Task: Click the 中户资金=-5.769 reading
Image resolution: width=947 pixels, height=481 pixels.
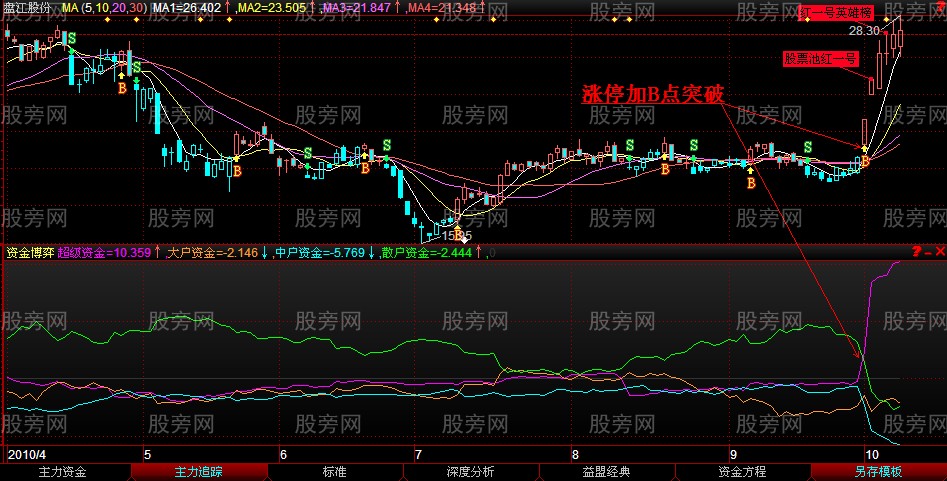Action: point(320,252)
